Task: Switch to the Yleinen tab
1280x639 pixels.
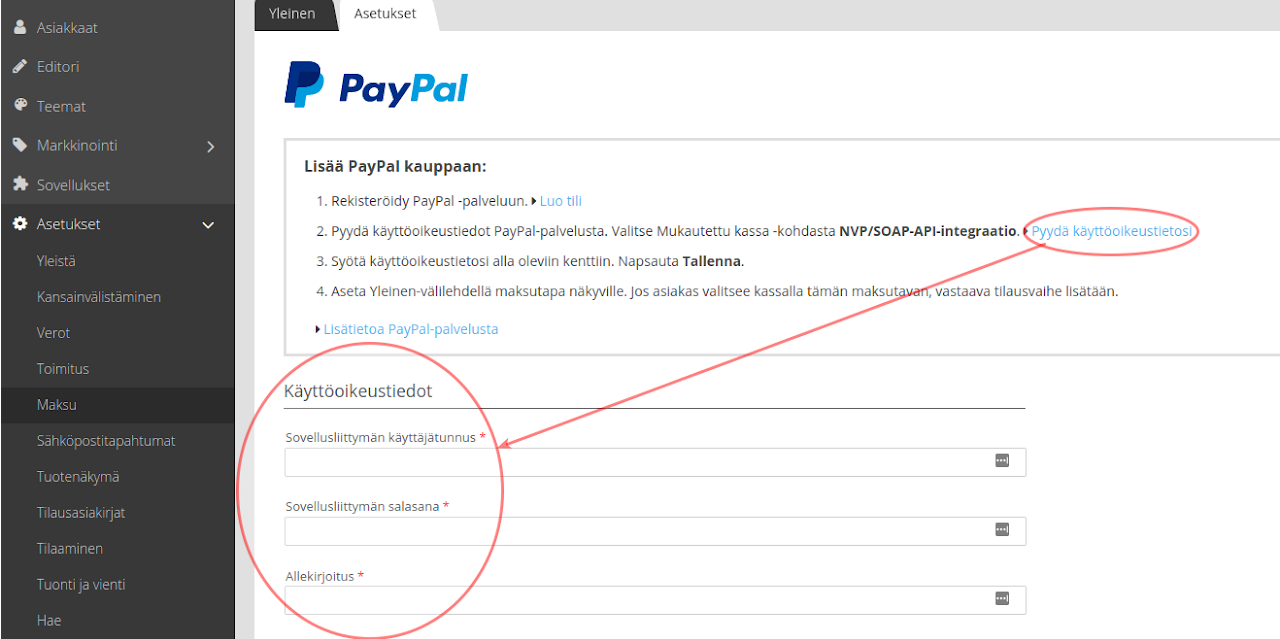Action: click(291, 14)
